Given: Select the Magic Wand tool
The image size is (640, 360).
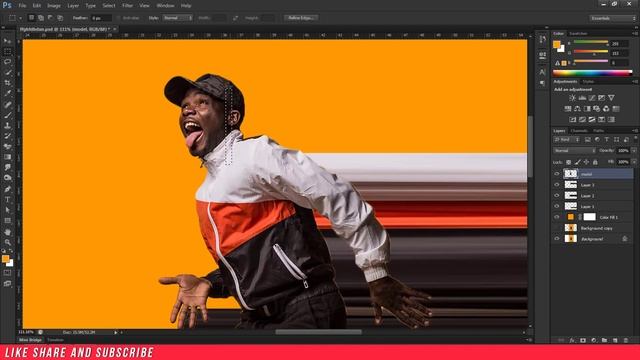Looking at the screenshot, I should click(7, 73).
